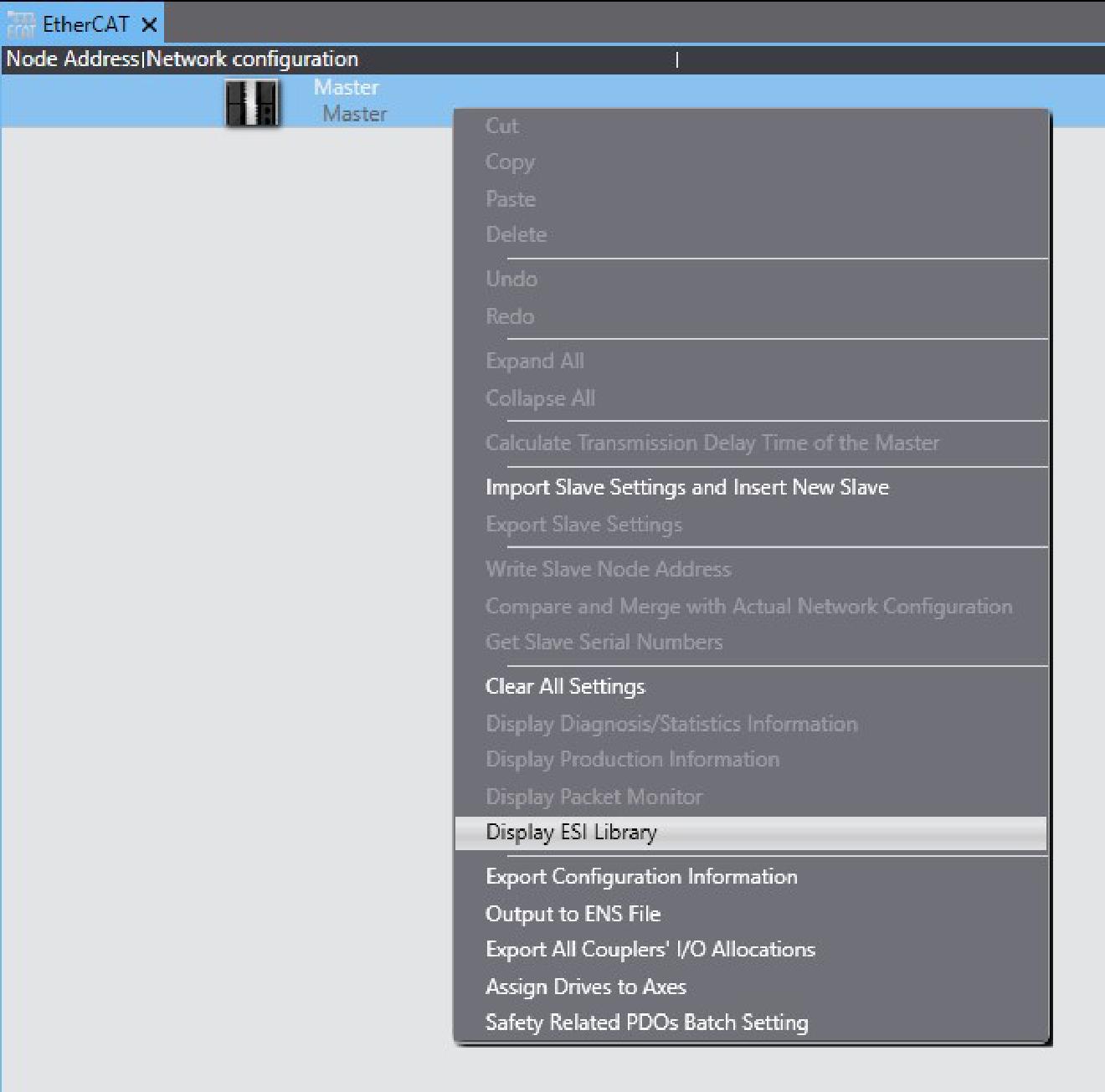1105x1092 pixels.
Task: Close the EtherCAT tab
Action: [x=148, y=24]
